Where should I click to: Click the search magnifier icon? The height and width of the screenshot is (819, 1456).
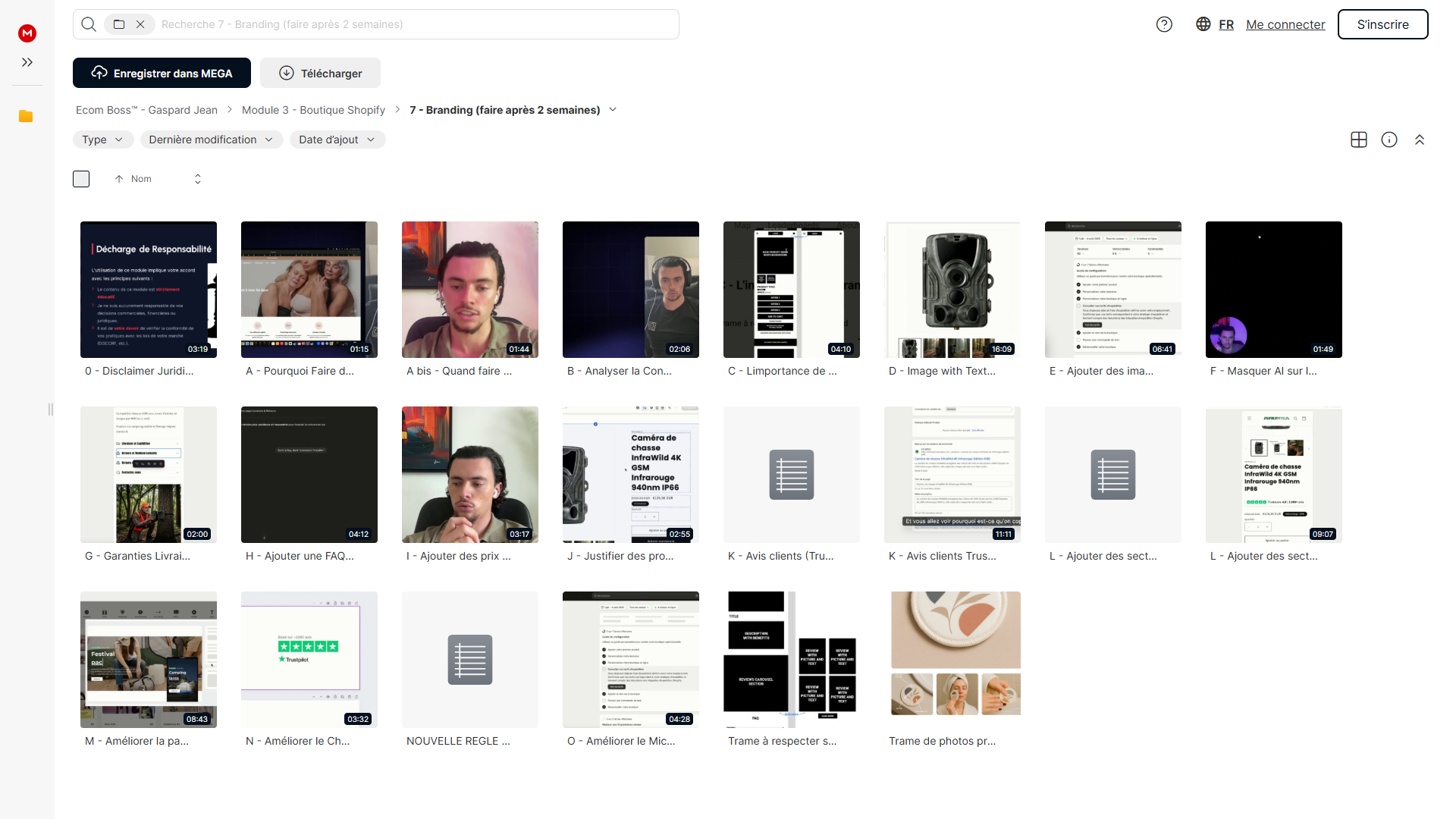[89, 24]
